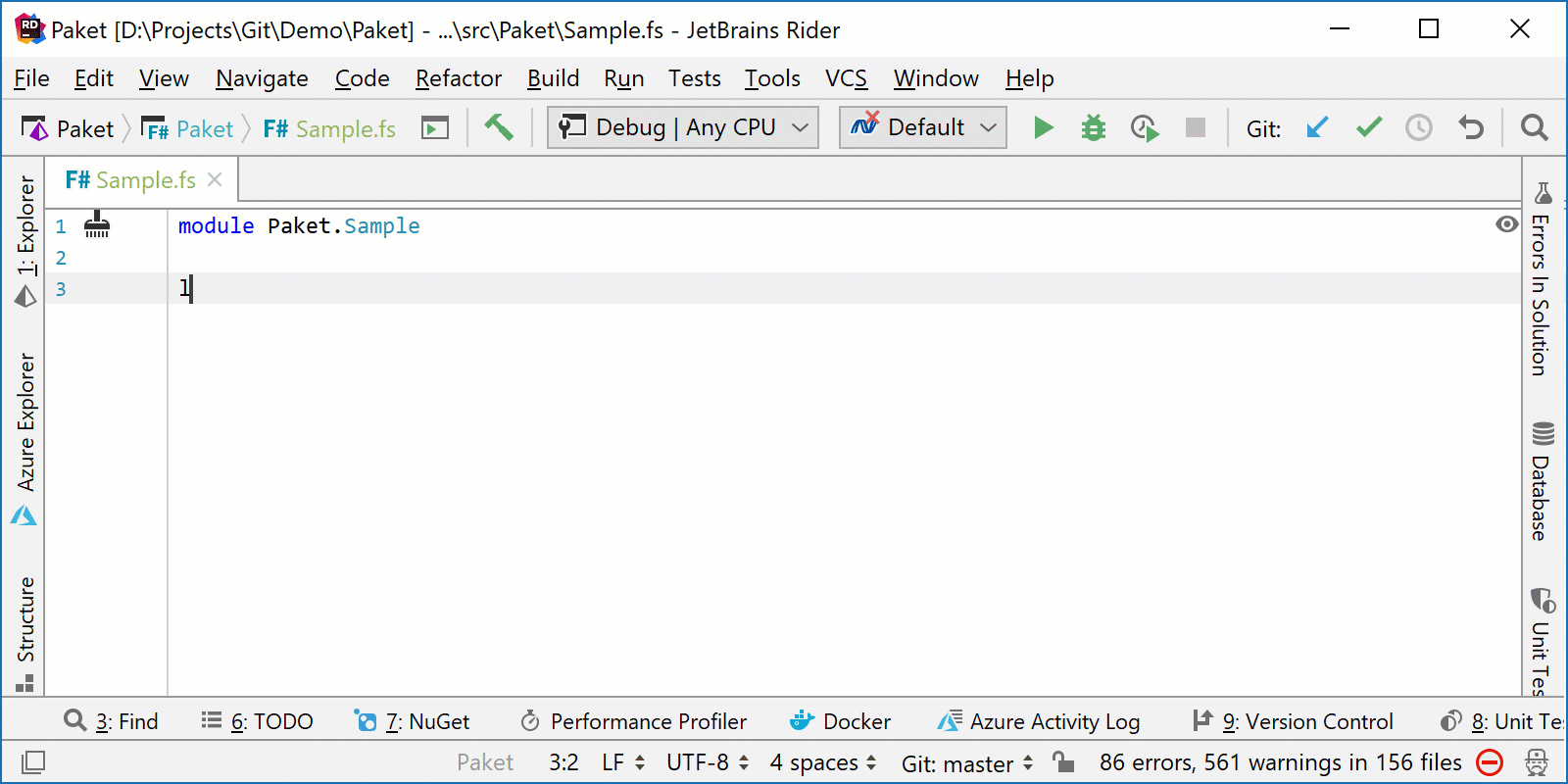This screenshot has width=1568, height=784.
Task: Run the Default configuration
Action: tap(1044, 127)
